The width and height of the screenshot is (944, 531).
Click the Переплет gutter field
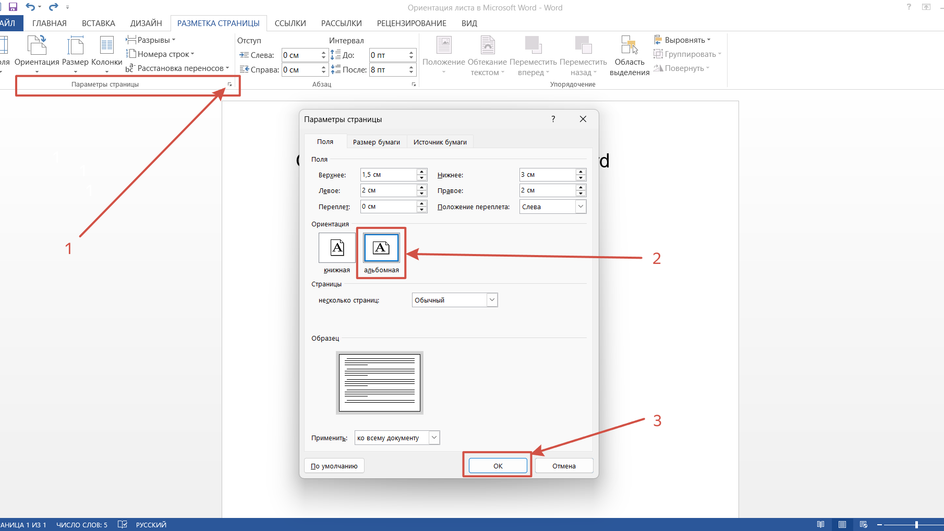tap(388, 206)
